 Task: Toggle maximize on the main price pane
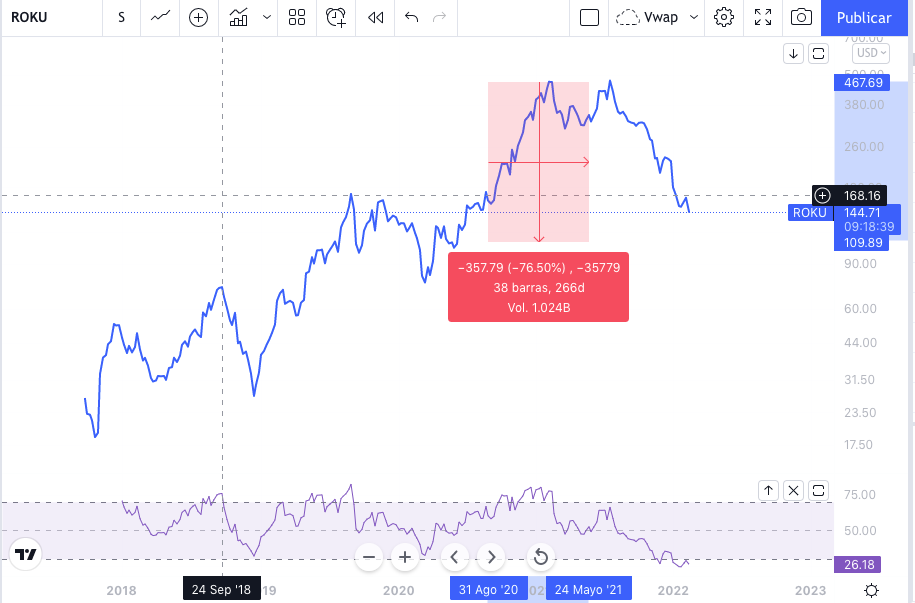pyautogui.click(x=819, y=53)
